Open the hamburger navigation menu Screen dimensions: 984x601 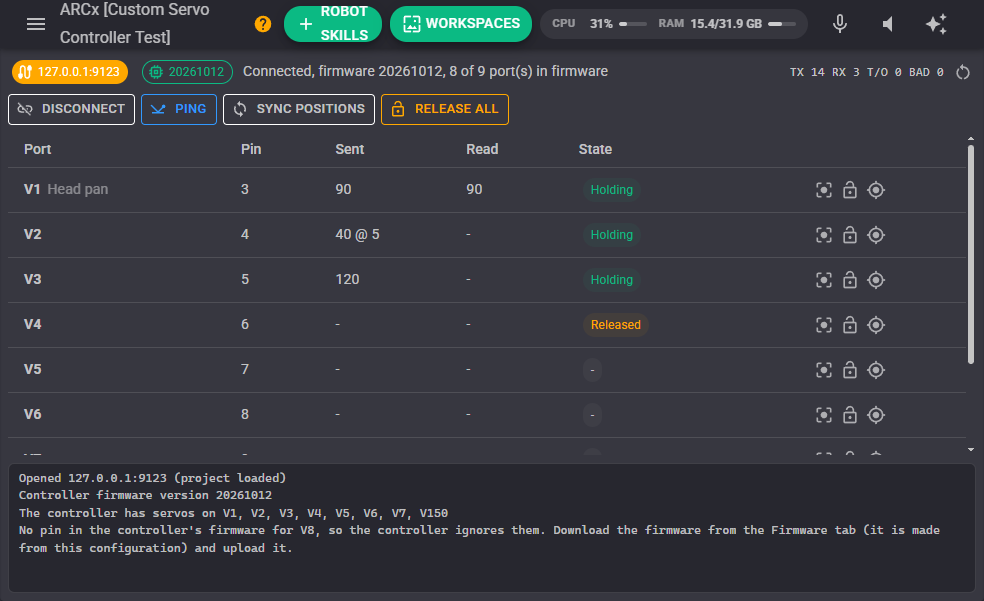point(36,24)
